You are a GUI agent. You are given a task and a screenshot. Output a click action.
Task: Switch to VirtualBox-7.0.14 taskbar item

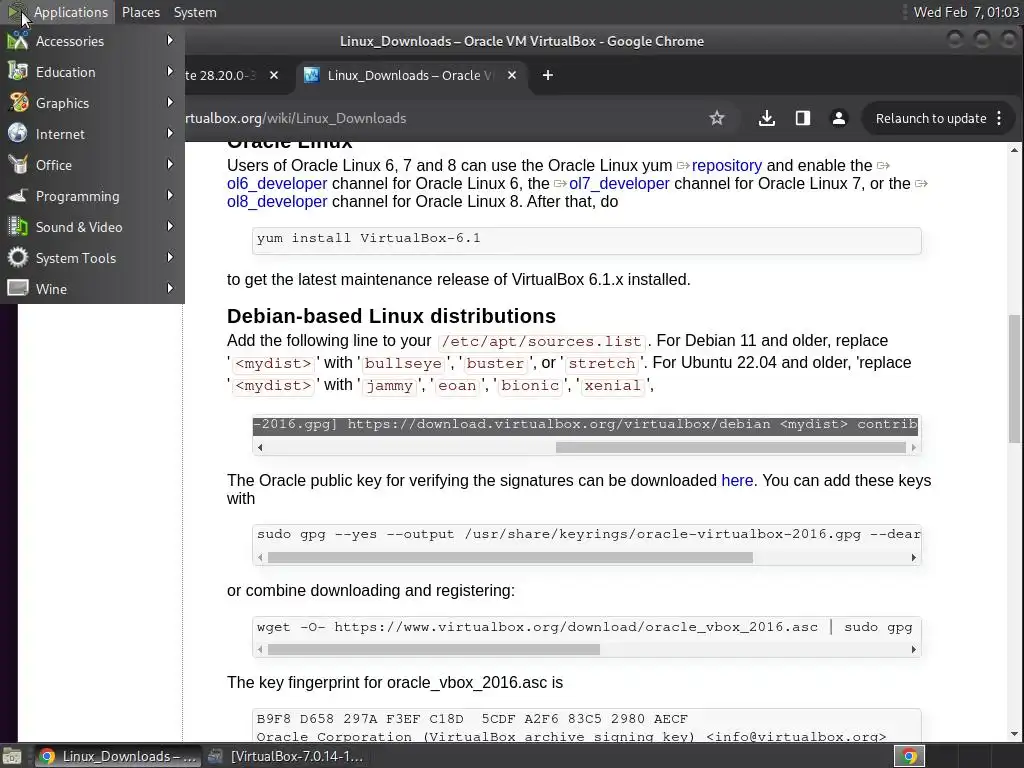[285, 756]
